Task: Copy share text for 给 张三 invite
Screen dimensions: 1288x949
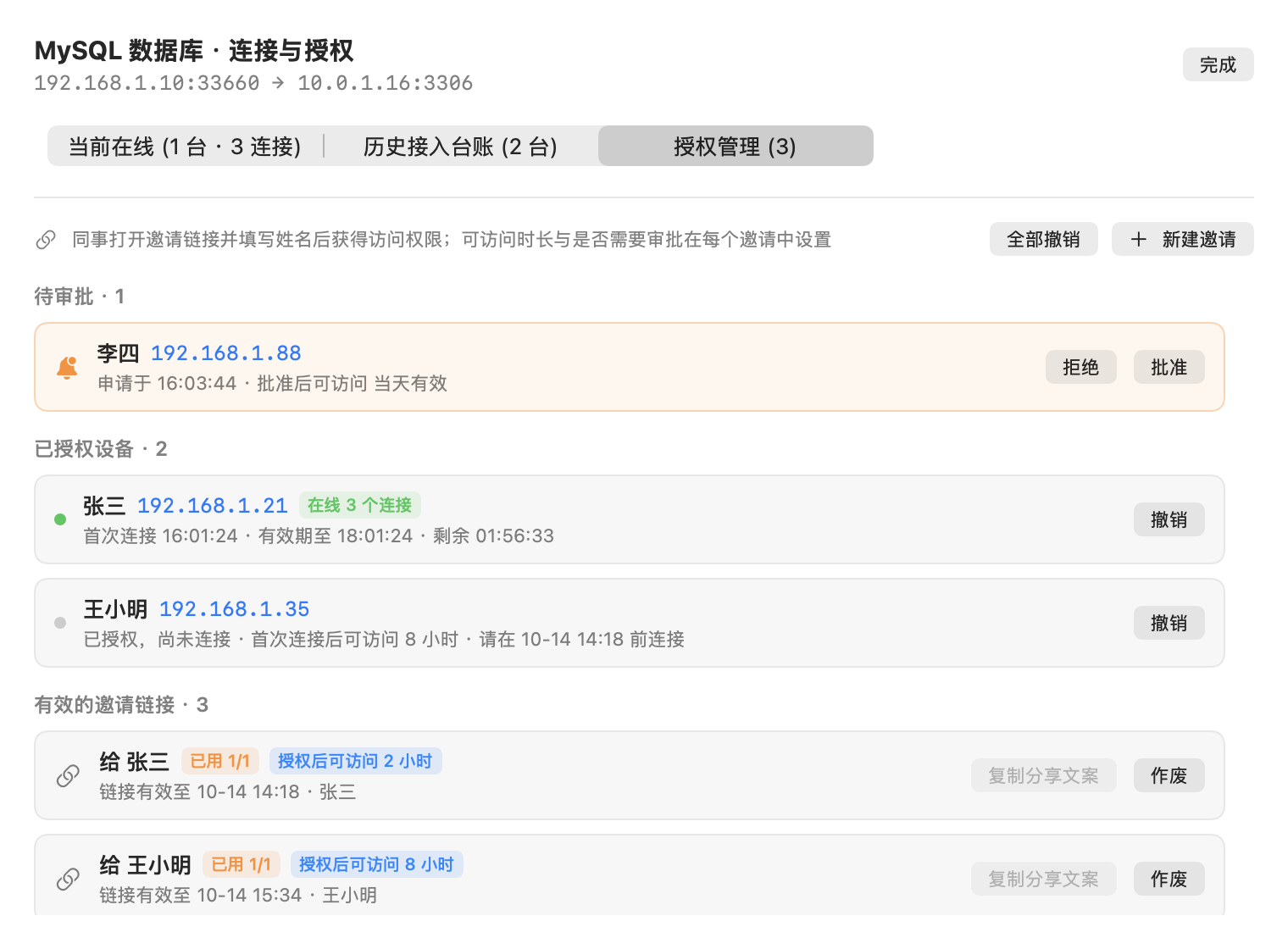Action: pyautogui.click(x=1043, y=775)
